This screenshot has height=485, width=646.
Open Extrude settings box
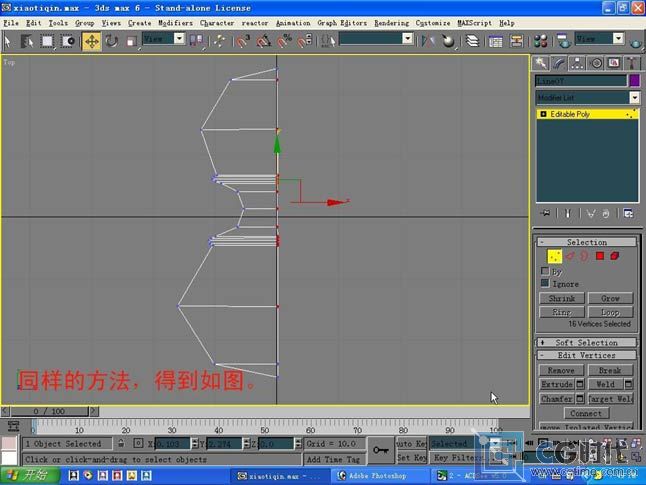click(580, 384)
